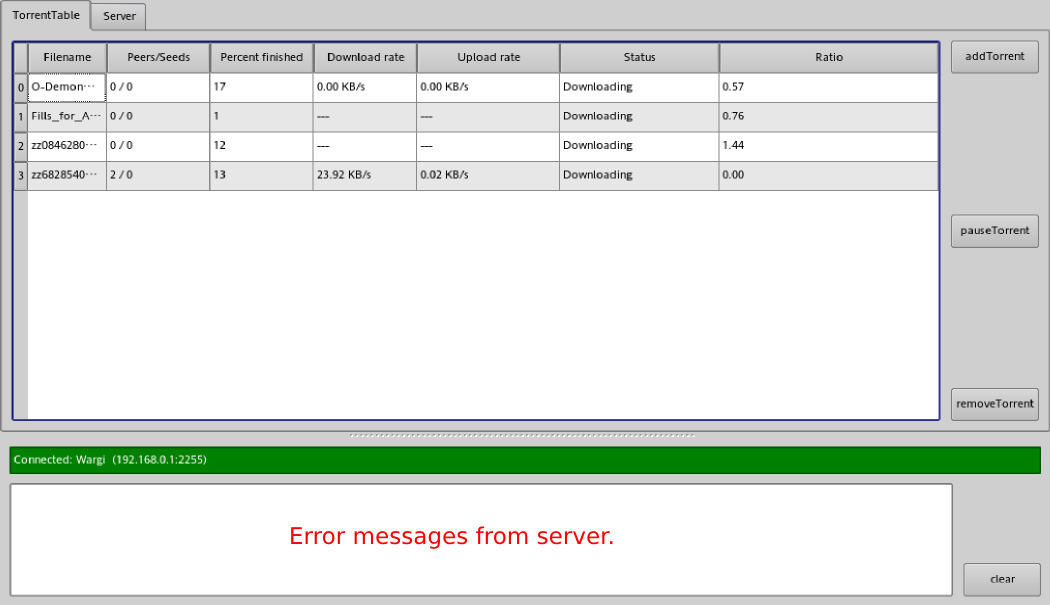Select the zz0846280 torrent filename

67,145
